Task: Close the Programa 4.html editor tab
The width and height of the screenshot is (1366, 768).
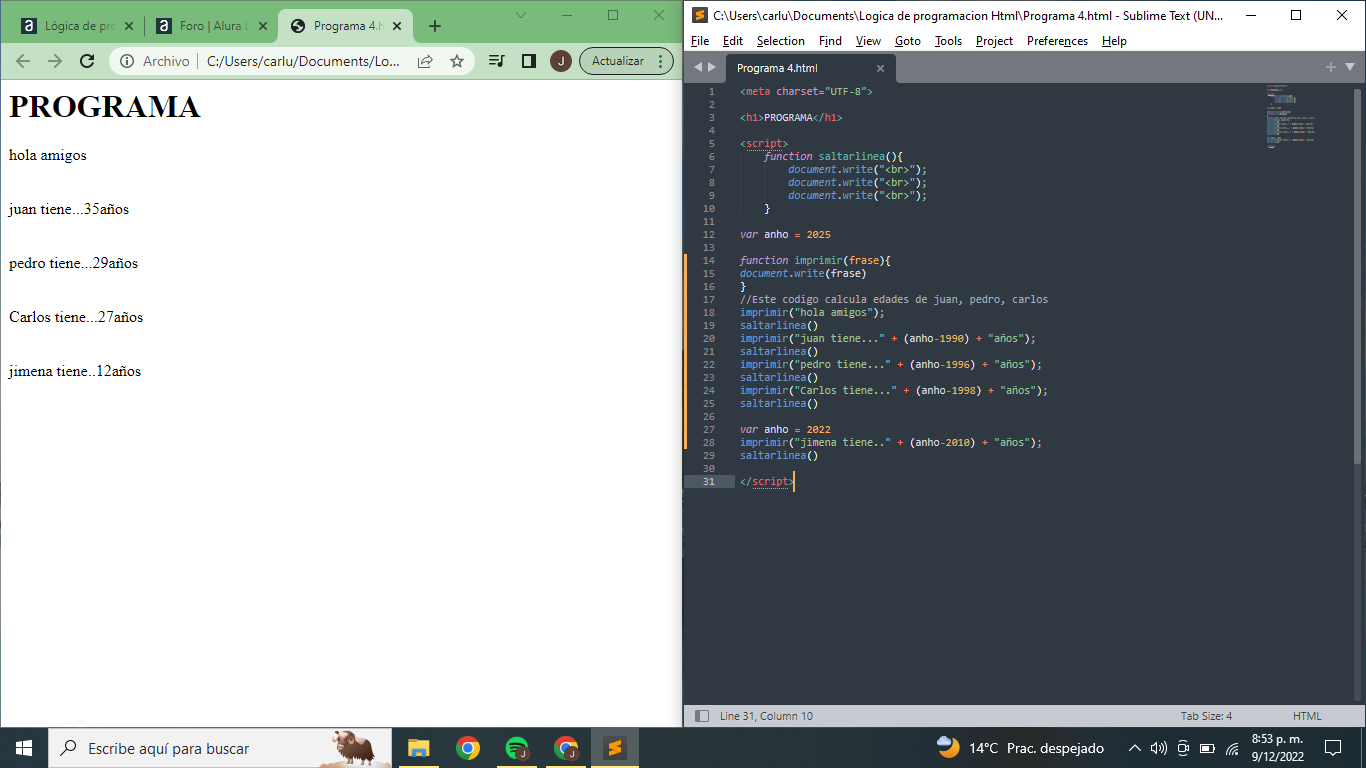Action: point(880,68)
